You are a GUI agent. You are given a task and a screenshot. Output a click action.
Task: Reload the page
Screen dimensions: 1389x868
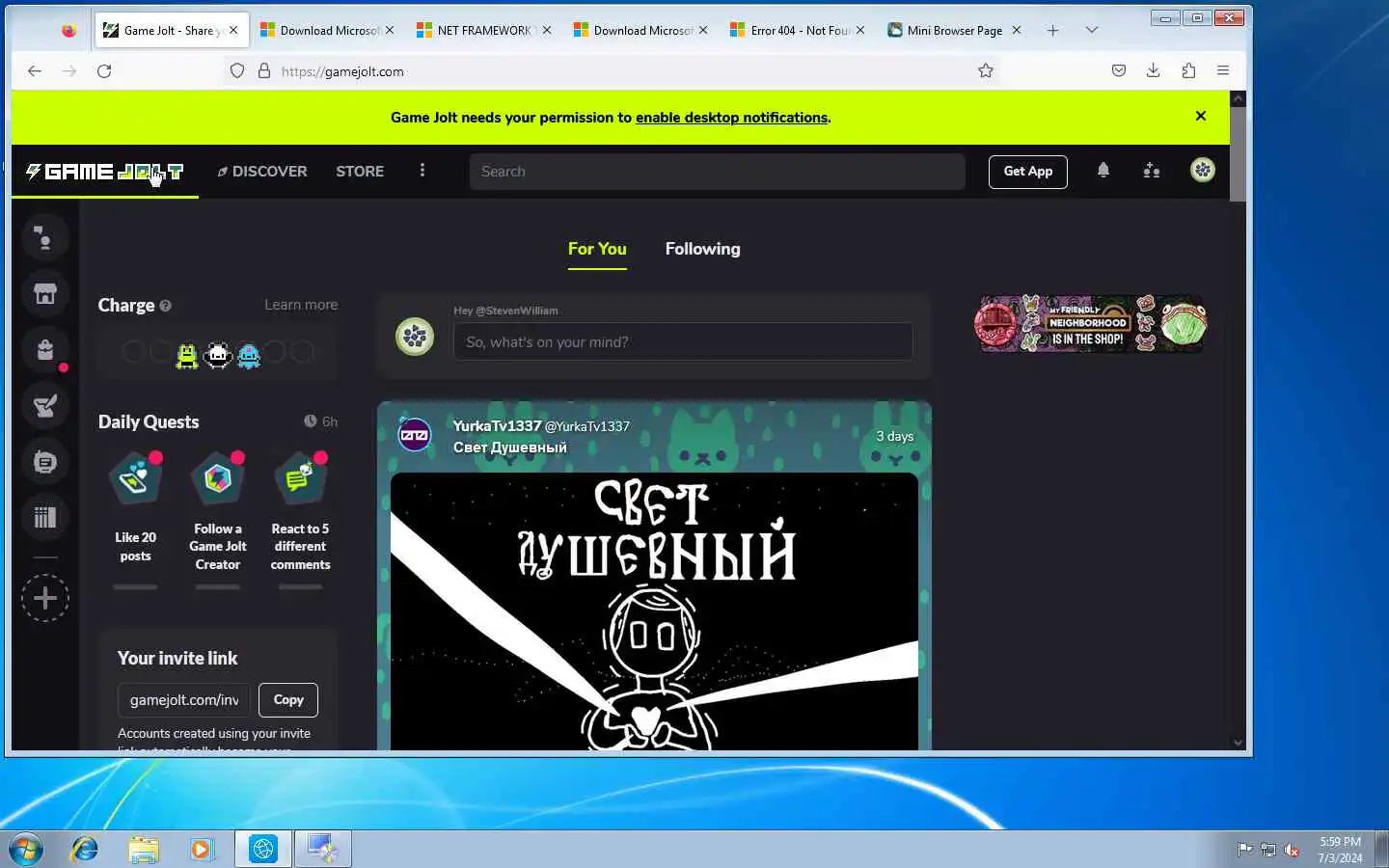[104, 70]
